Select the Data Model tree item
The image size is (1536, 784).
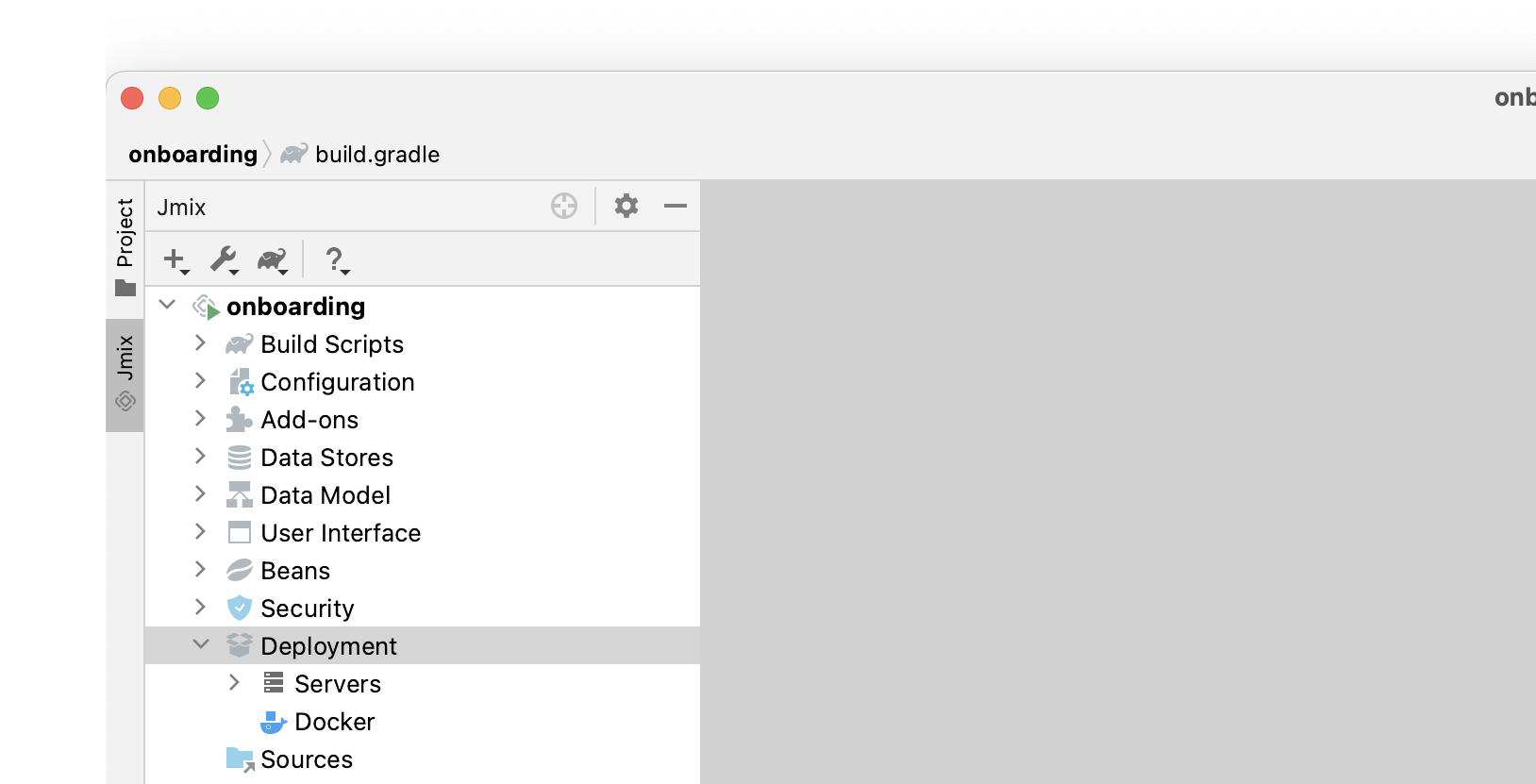point(326,495)
